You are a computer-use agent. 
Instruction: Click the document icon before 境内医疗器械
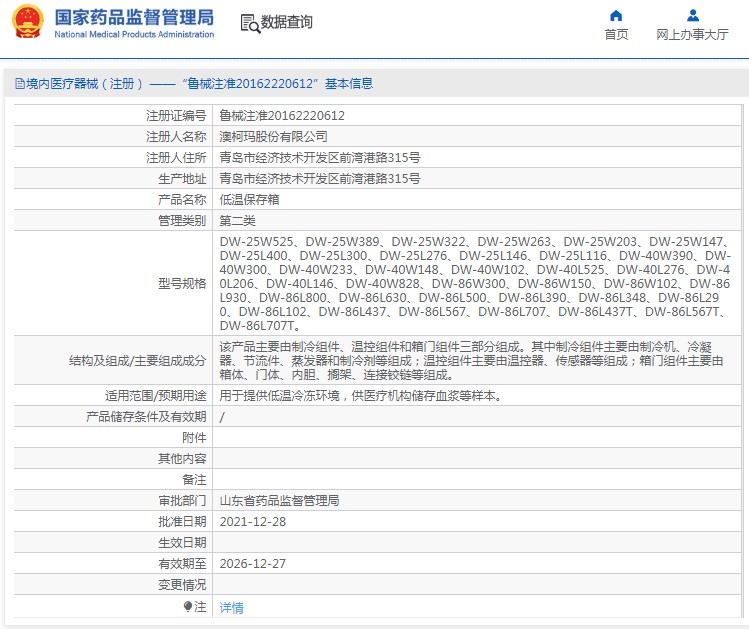[x=20, y=84]
